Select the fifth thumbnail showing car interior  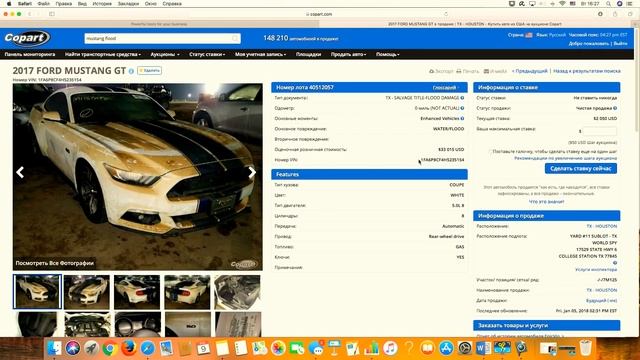[x=237, y=292]
